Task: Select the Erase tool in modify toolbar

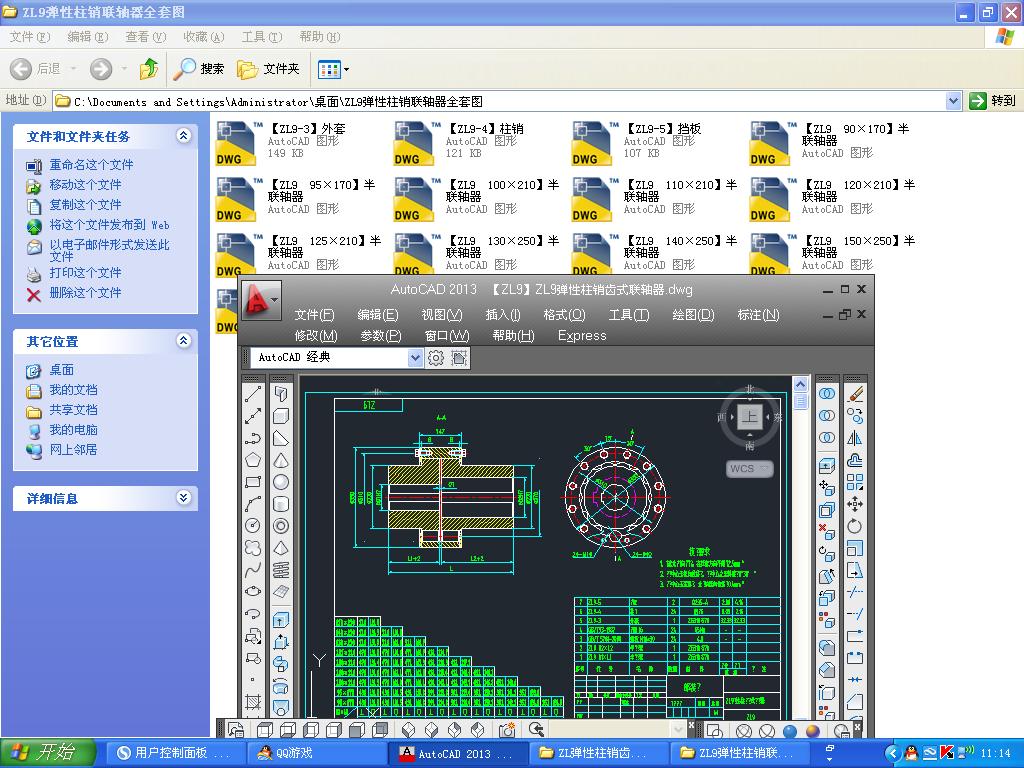Action: click(855, 394)
